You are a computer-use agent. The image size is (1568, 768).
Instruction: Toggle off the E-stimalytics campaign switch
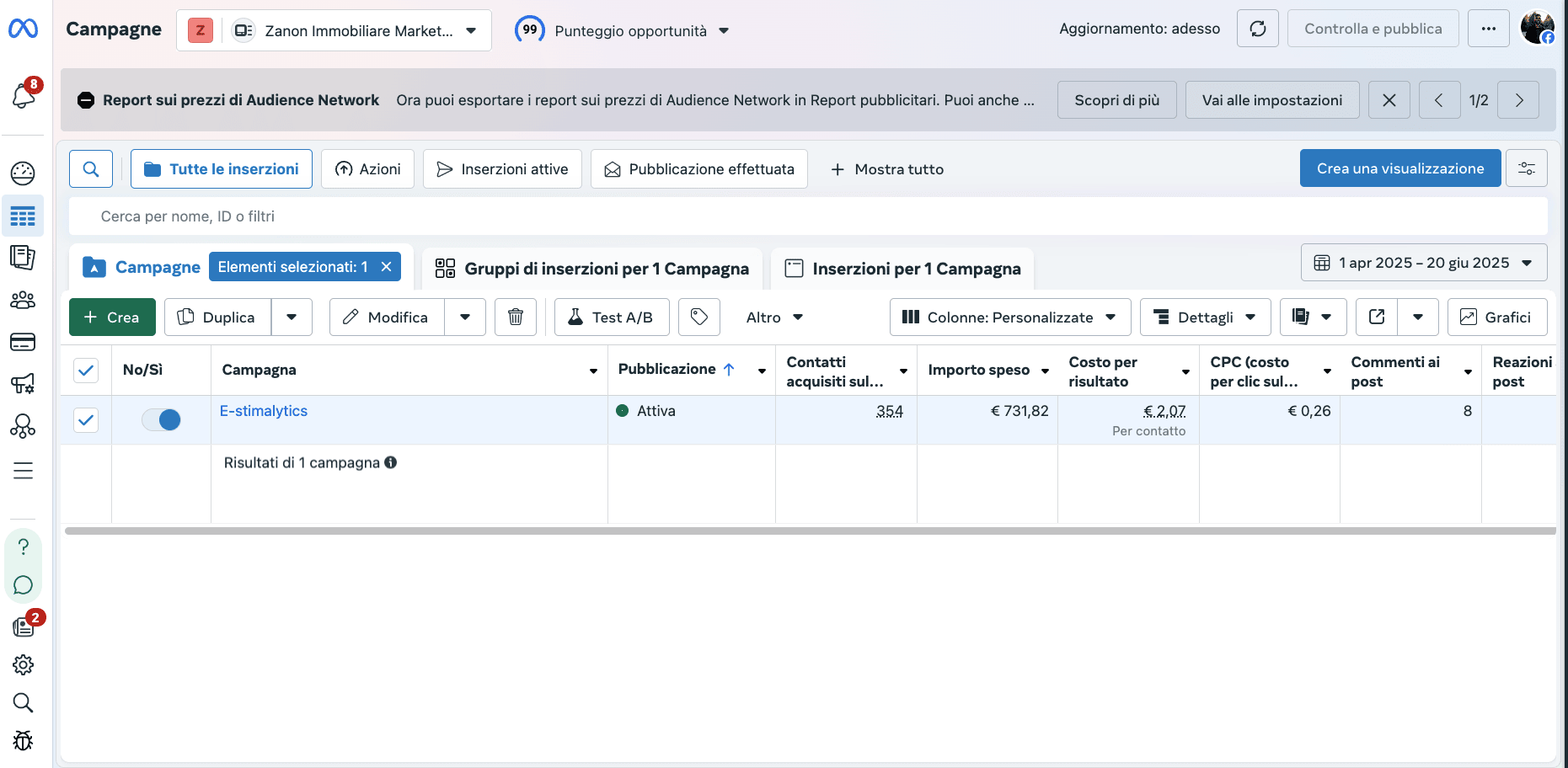point(161,419)
